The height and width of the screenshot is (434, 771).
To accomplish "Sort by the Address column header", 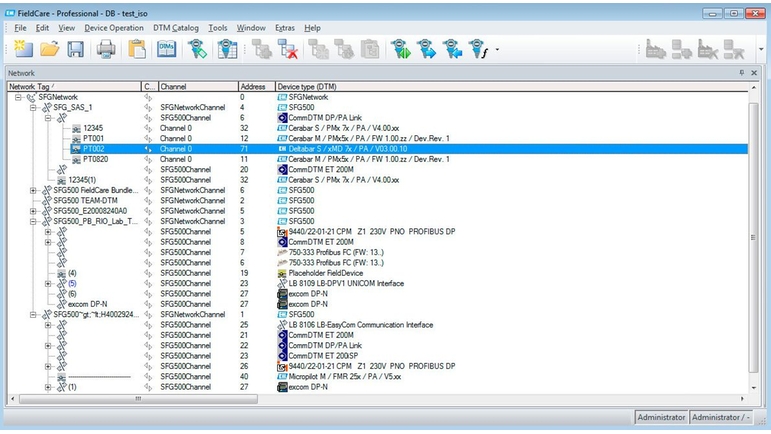I will [x=255, y=86].
